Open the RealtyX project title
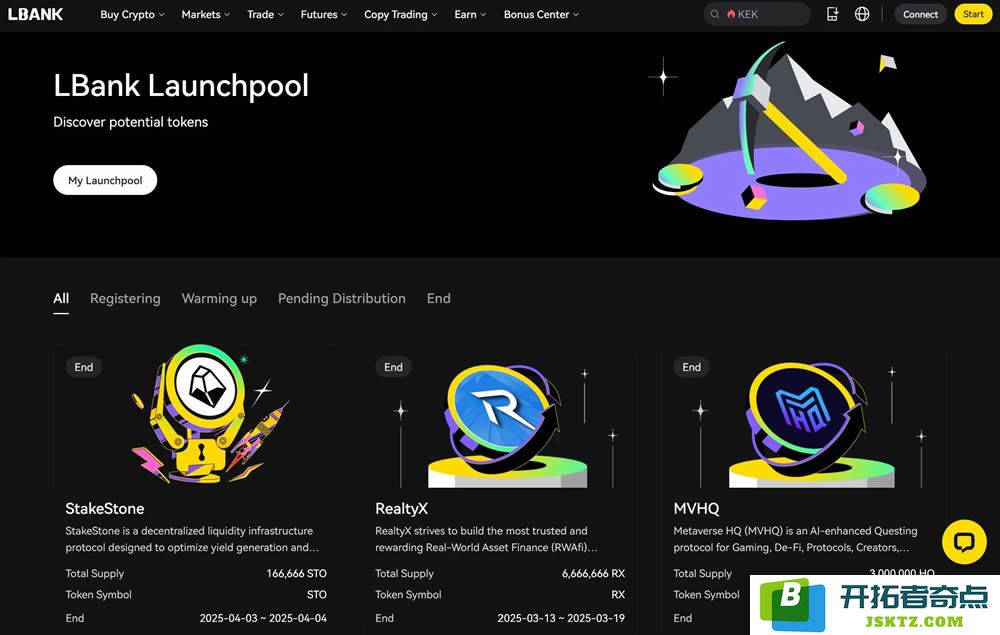Screen dimensions: 1000x635 click(x=402, y=509)
